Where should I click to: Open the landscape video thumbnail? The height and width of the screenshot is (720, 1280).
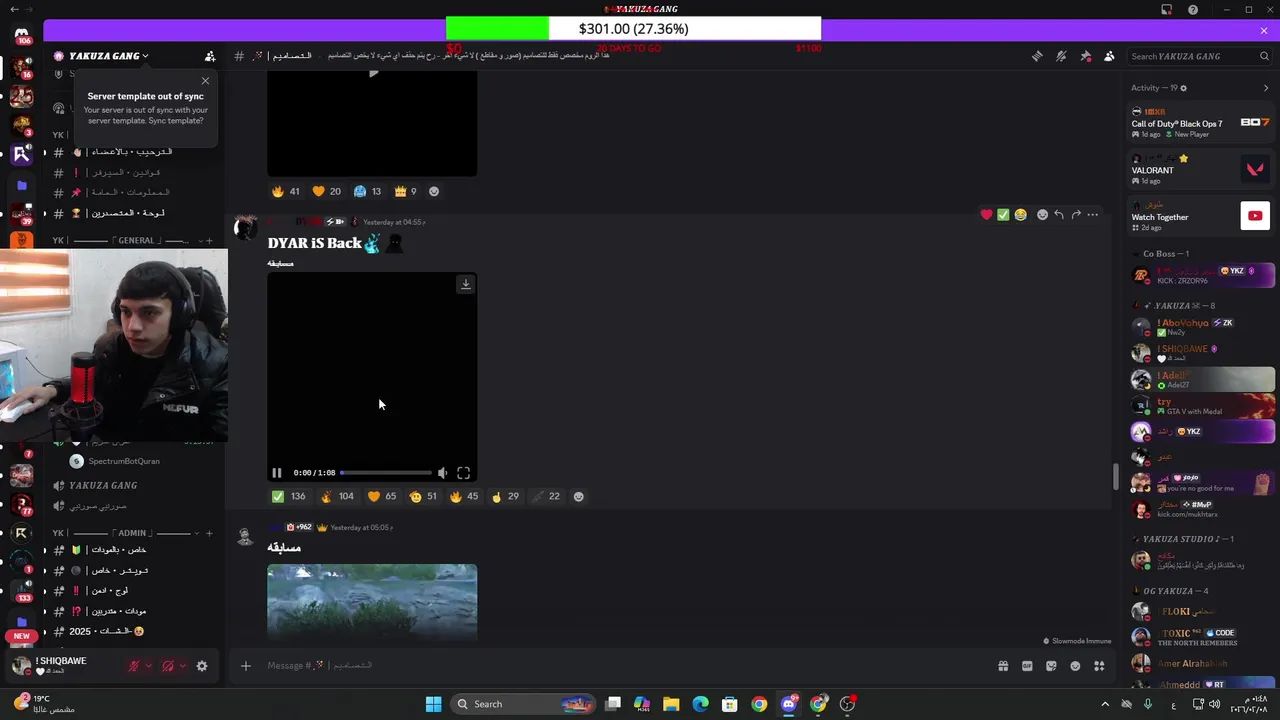(x=372, y=601)
